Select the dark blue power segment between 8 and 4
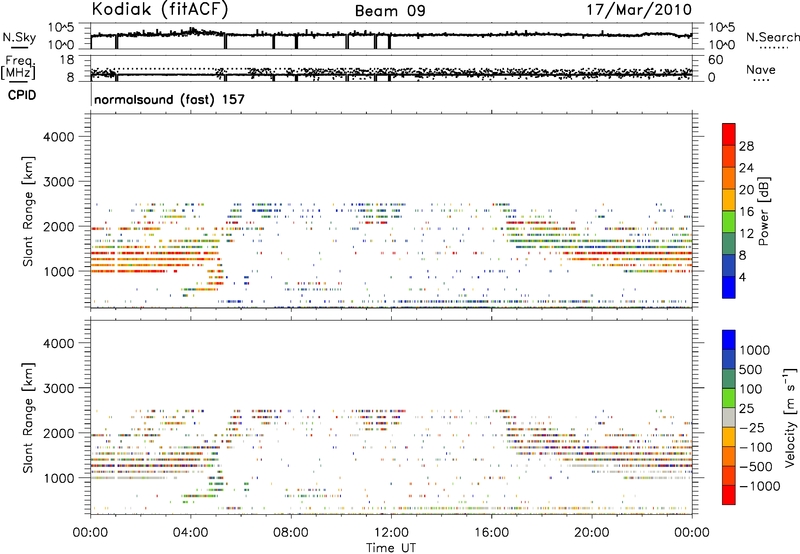The image size is (800, 554). tap(729, 266)
